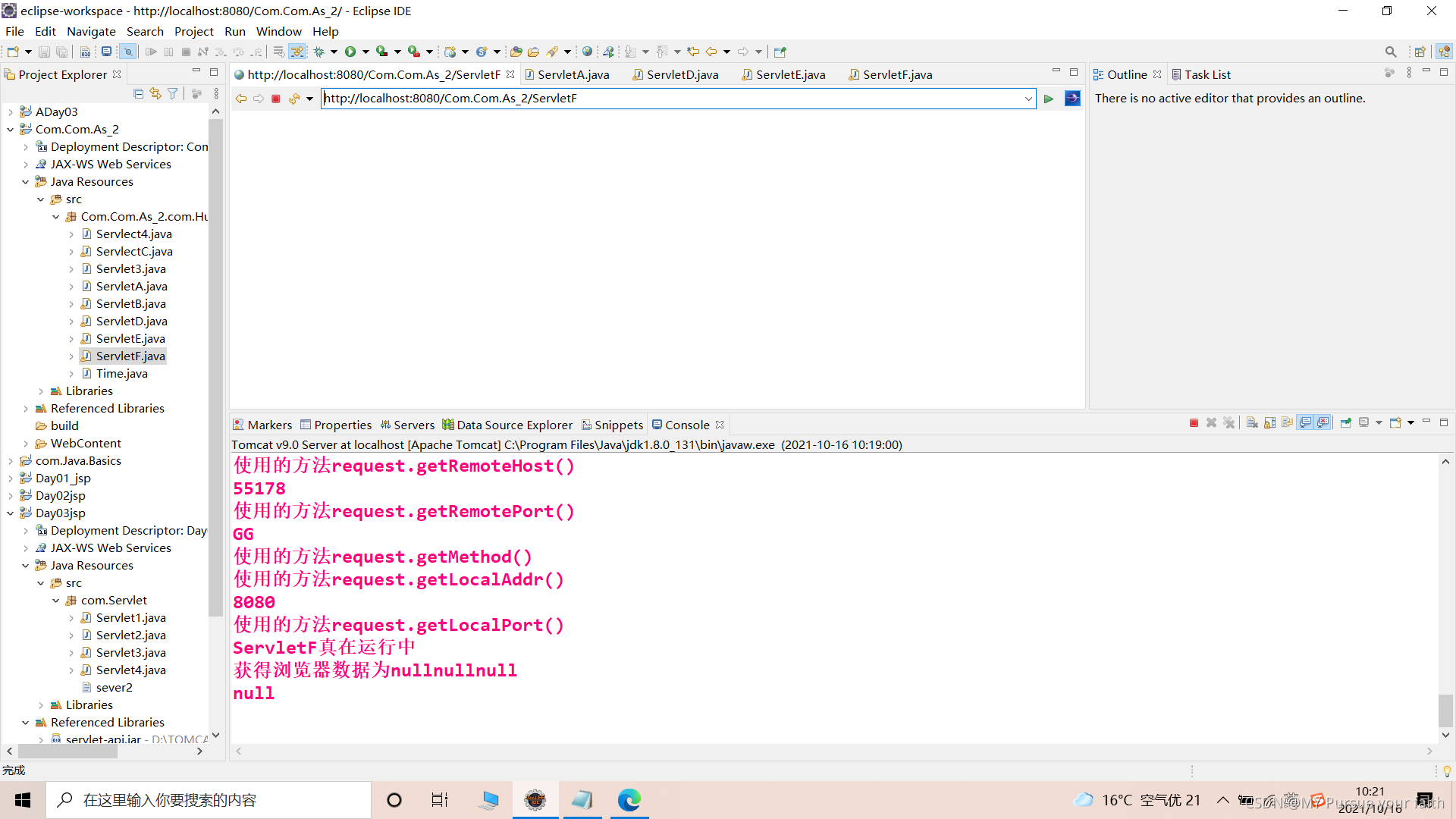The width and height of the screenshot is (1456, 819).
Task: Click the Project Explorer filter icon
Action: pyautogui.click(x=173, y=93)
